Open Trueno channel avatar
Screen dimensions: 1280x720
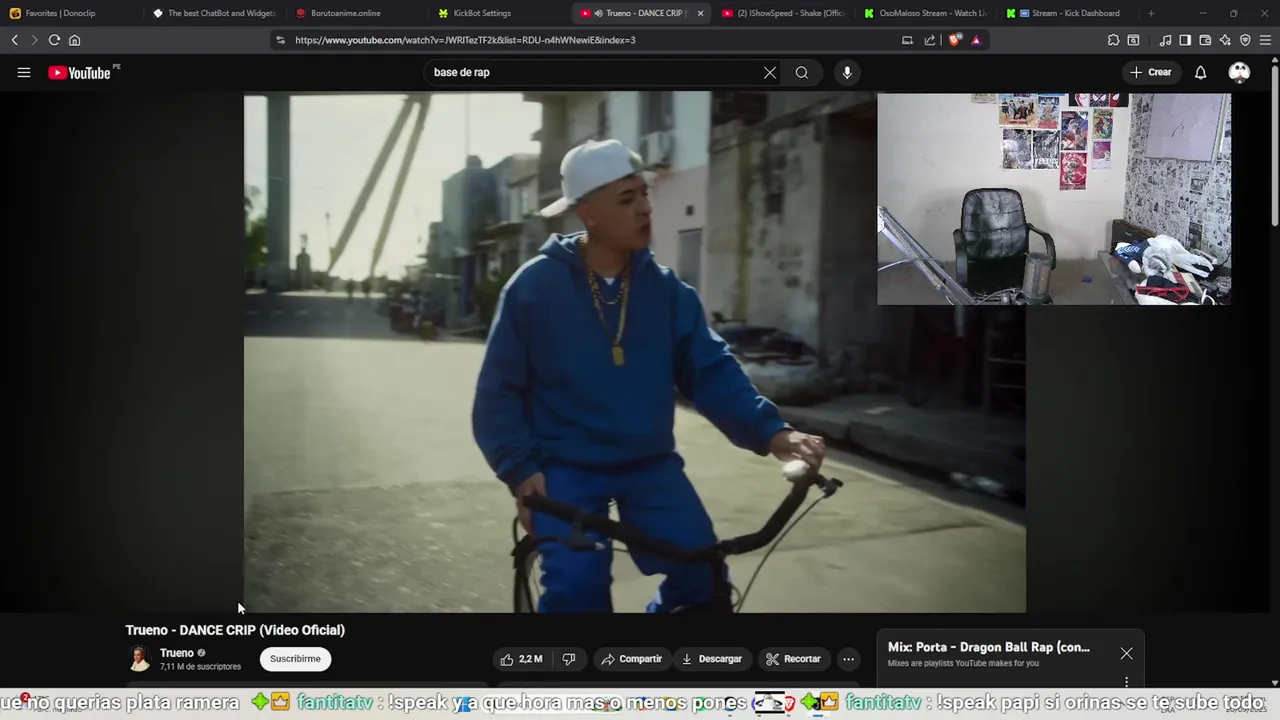click(x=140, y=658)
